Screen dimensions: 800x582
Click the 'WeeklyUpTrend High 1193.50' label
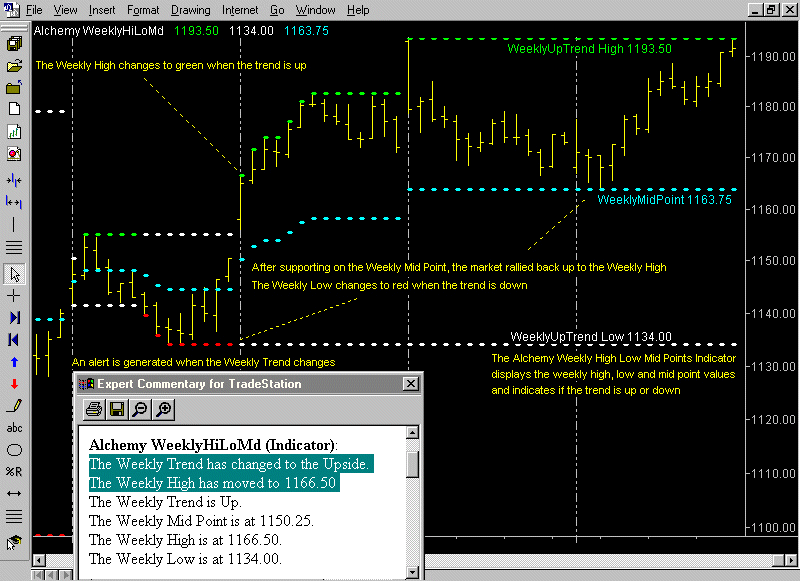tap(589, 49)
